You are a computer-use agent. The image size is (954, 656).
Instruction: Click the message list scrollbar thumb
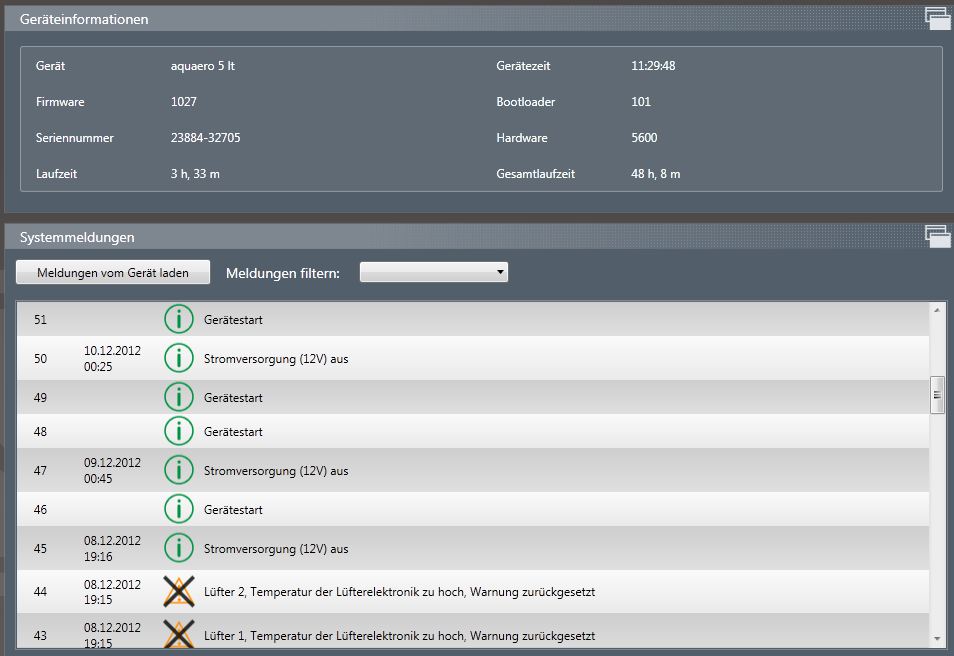click(x=937, y=394)
